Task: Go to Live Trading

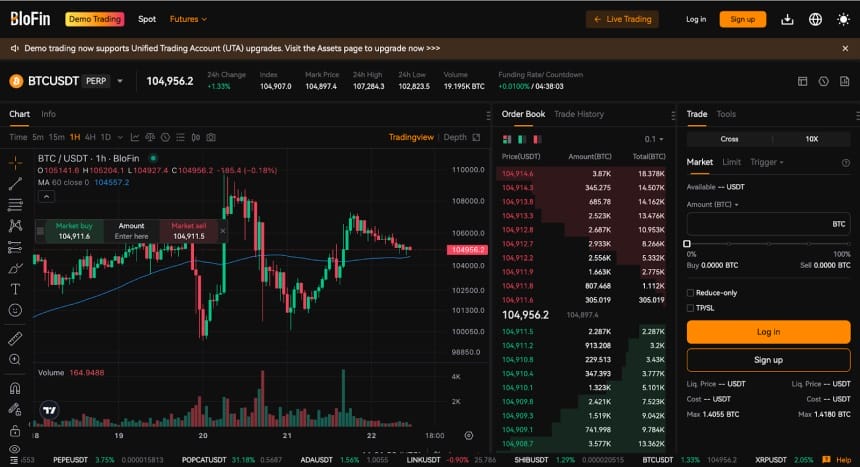Action: pyautogui.click(x=623, y=19)
